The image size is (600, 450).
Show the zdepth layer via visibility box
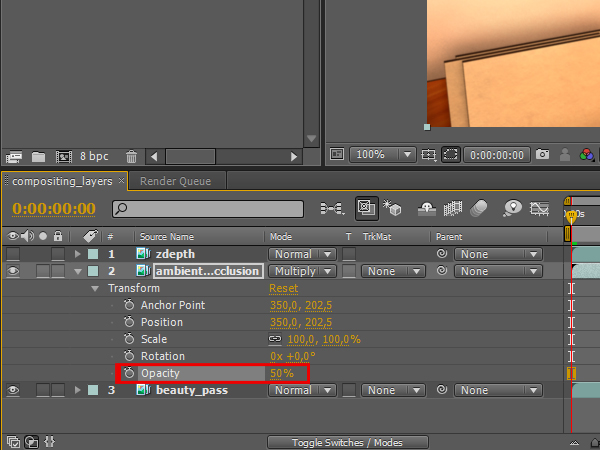[x=13, y=254]
